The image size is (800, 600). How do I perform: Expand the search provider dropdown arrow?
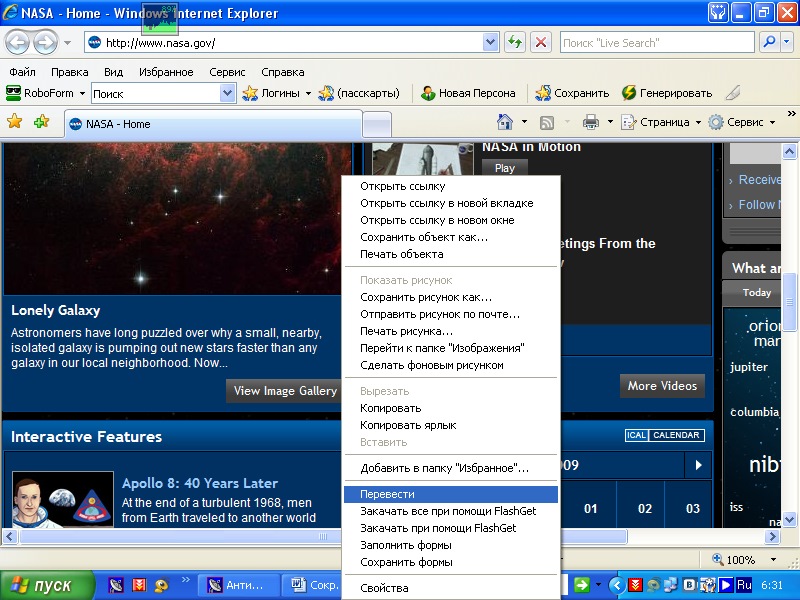click(788, 43)
